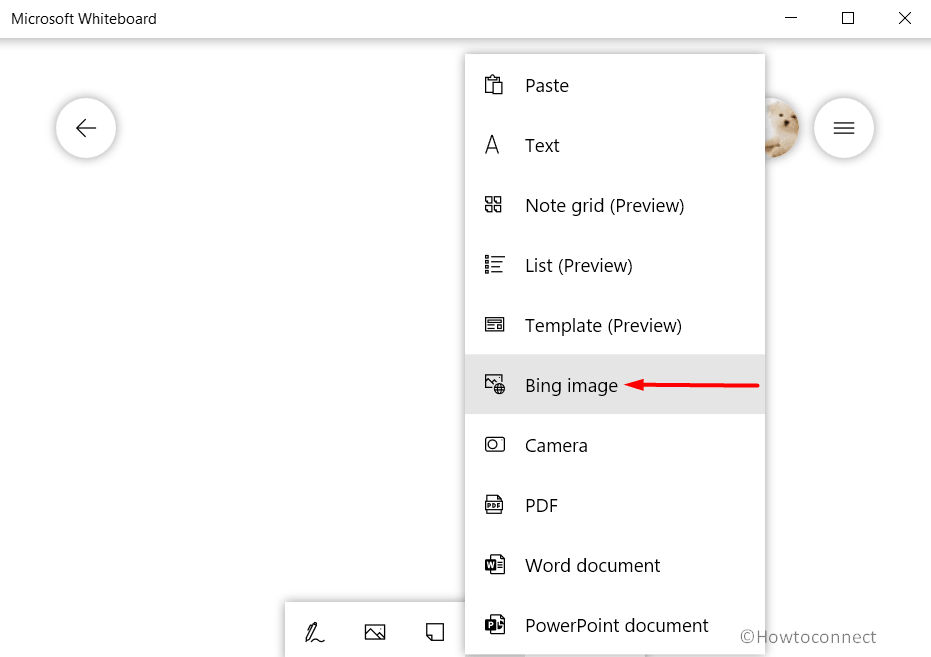Click the back arrow button
The image size is (931, 657).
click(x=86, y=128)
